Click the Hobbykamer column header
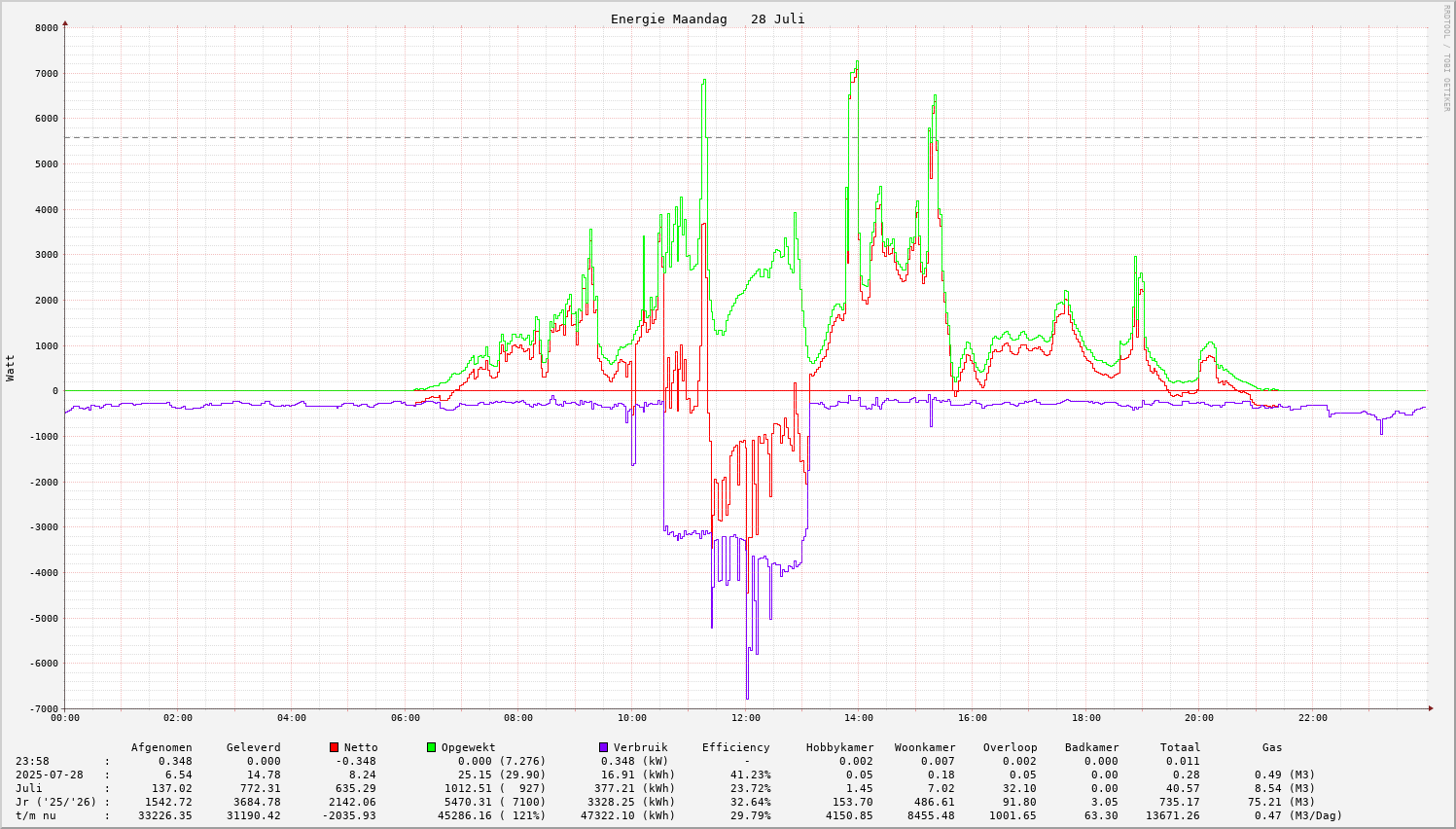1456x829 pixels. tap(839, 747)
